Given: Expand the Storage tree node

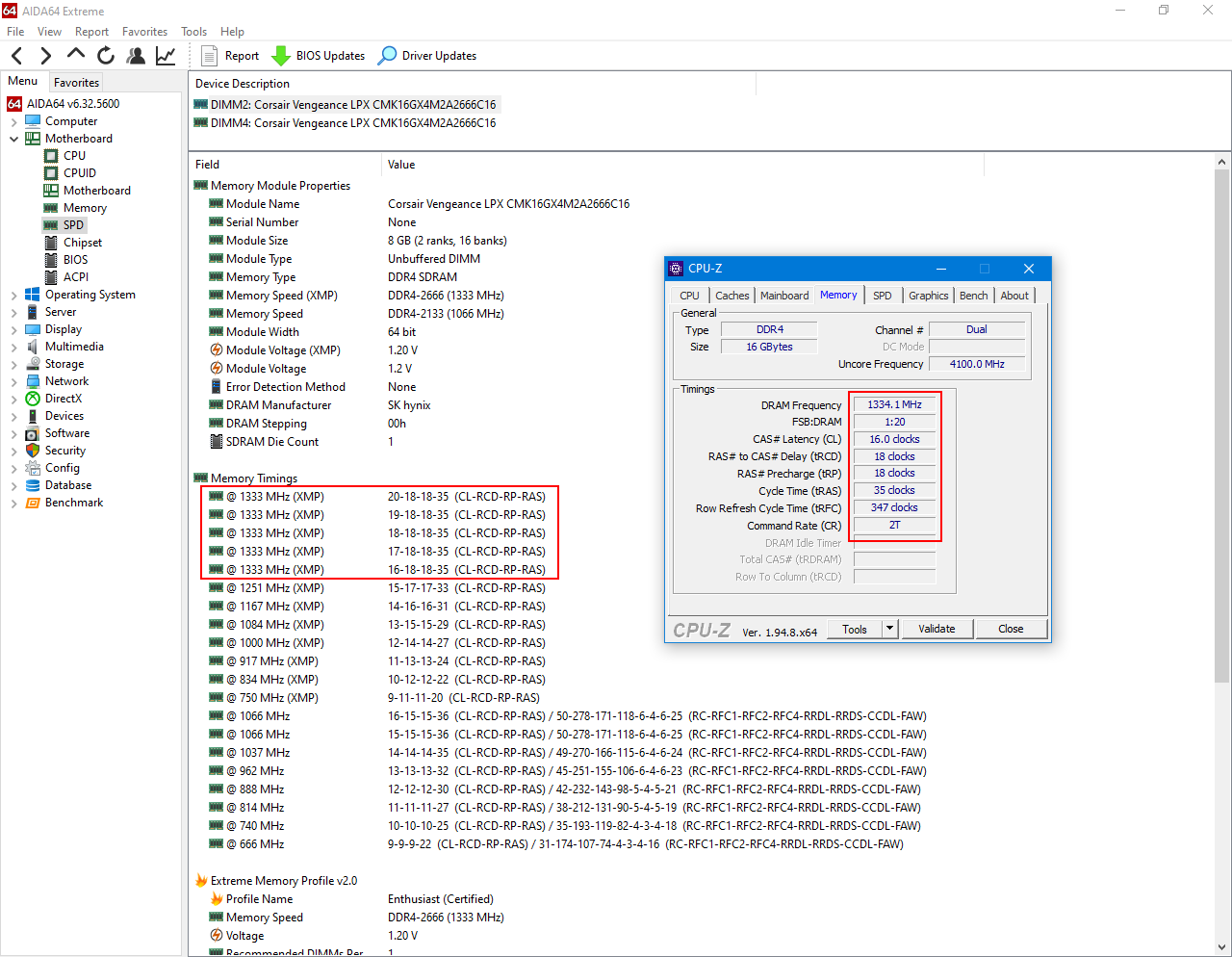Looking at the screenshot, I should [13, 364].
